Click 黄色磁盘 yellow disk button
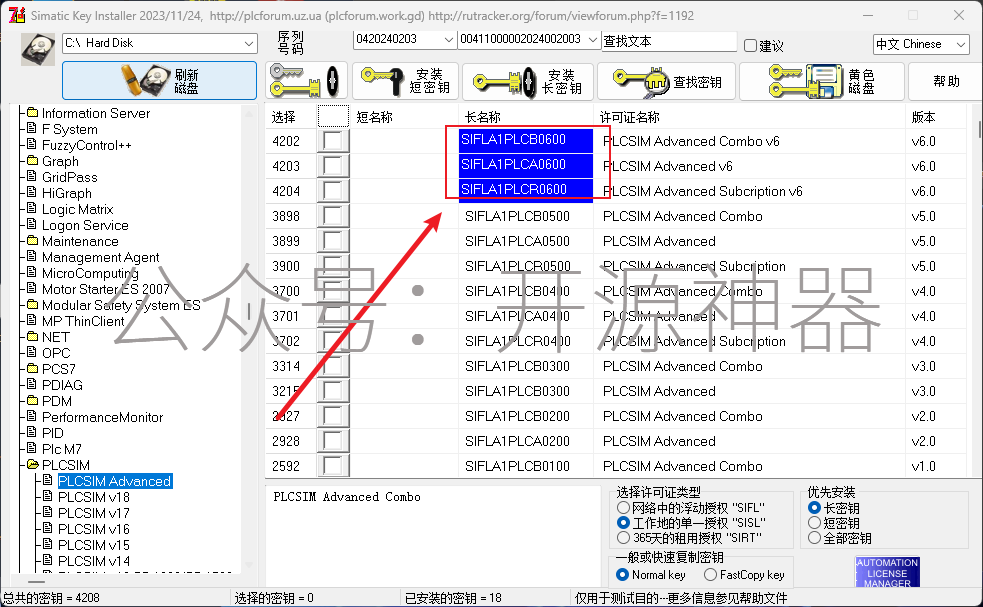The width and height of the screenshot is (983, 607). pyautogui.click(x=822, y=82)
